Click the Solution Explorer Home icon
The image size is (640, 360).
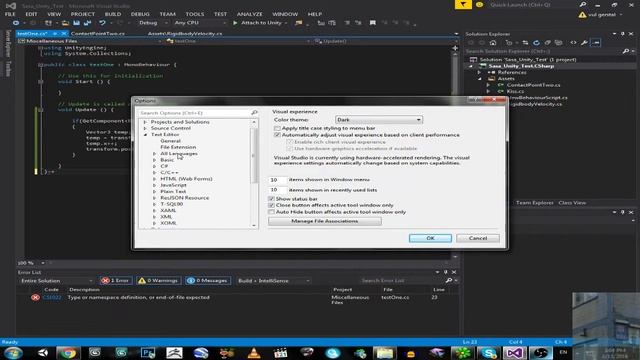coord(493,42)
